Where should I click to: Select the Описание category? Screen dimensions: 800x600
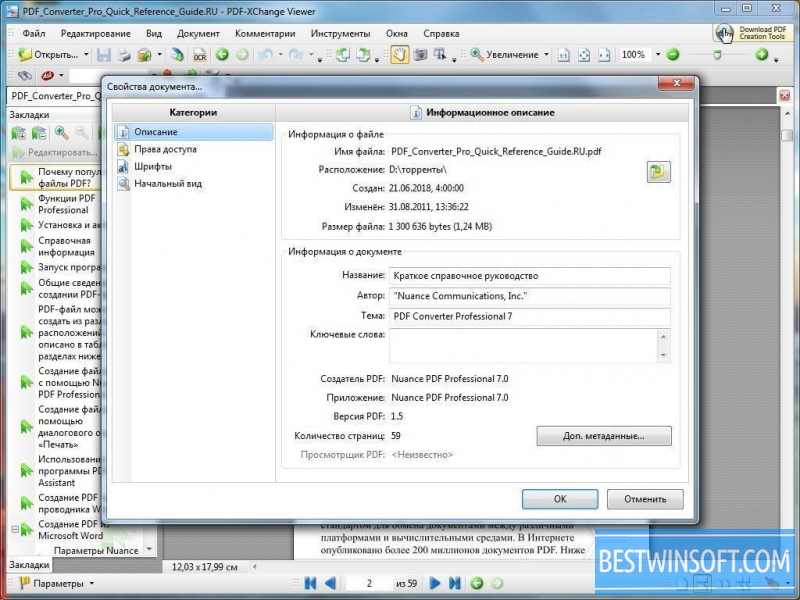[x=194, y=132]
